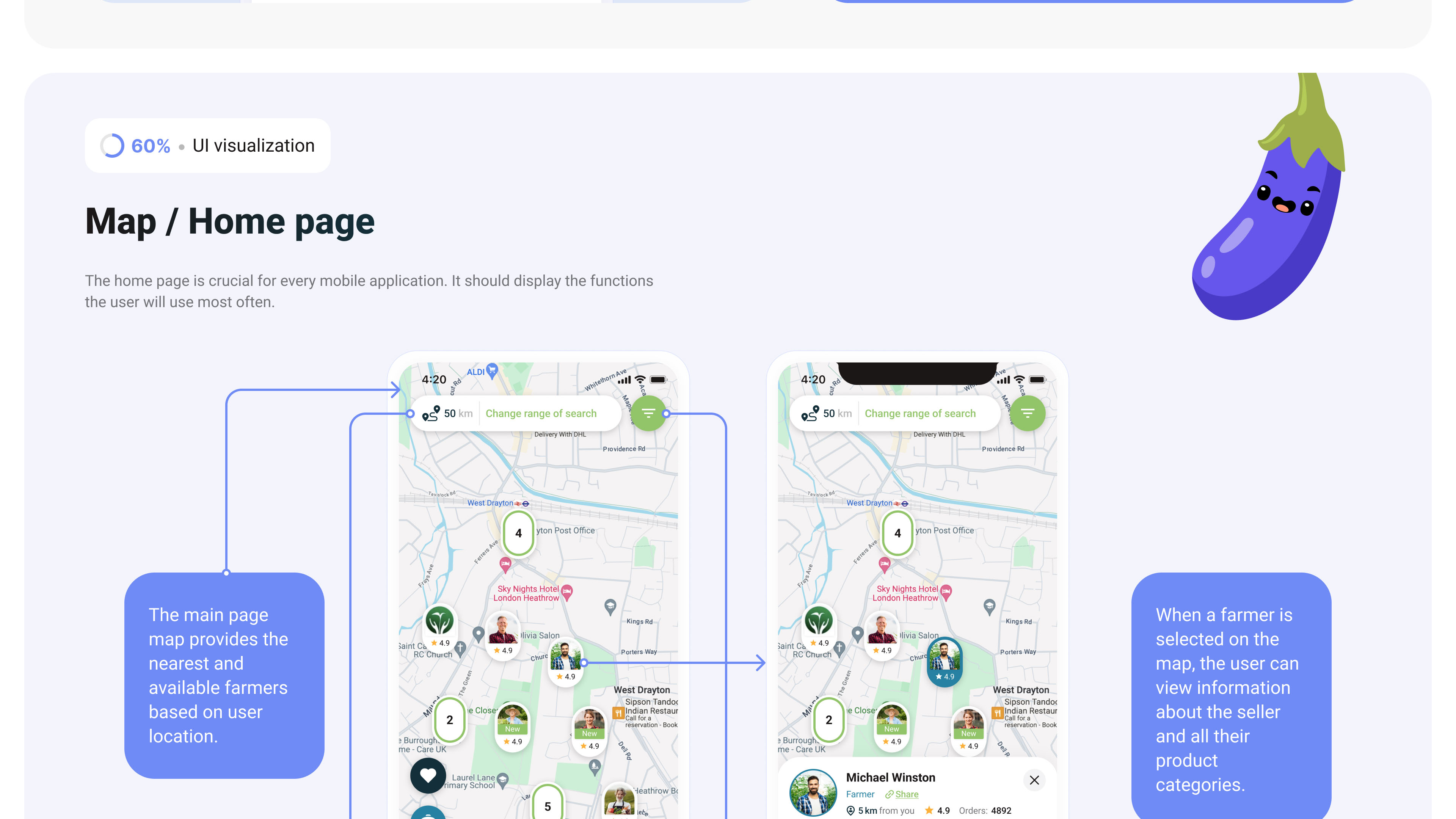Open cluster marker 2 in left phone
Screen dimensions: 1456x819
click(x=450, y=720)
